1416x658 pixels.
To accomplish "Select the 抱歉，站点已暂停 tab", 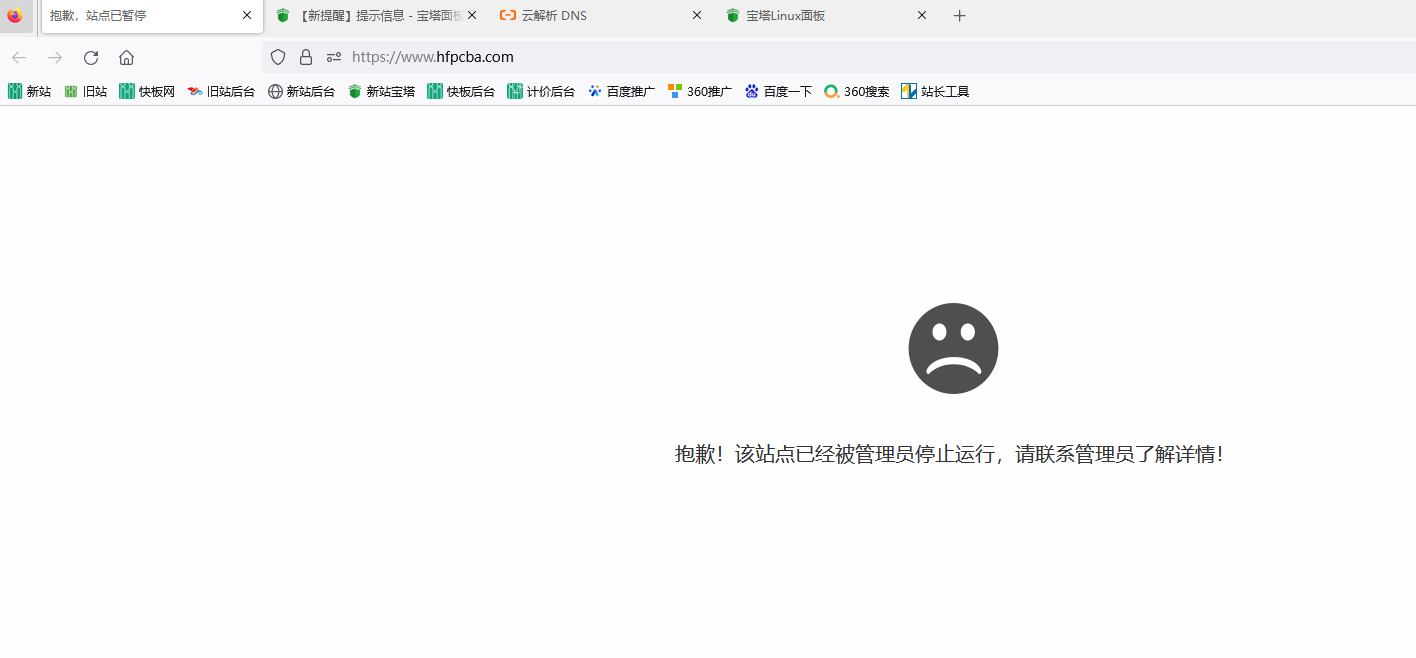I will (151, 15).
